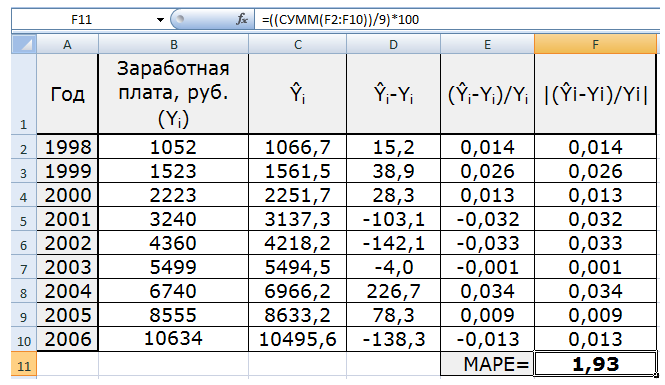665x385 pixels.
Task: Click the difference cell 226,7
Action: [x=394, y=291]
